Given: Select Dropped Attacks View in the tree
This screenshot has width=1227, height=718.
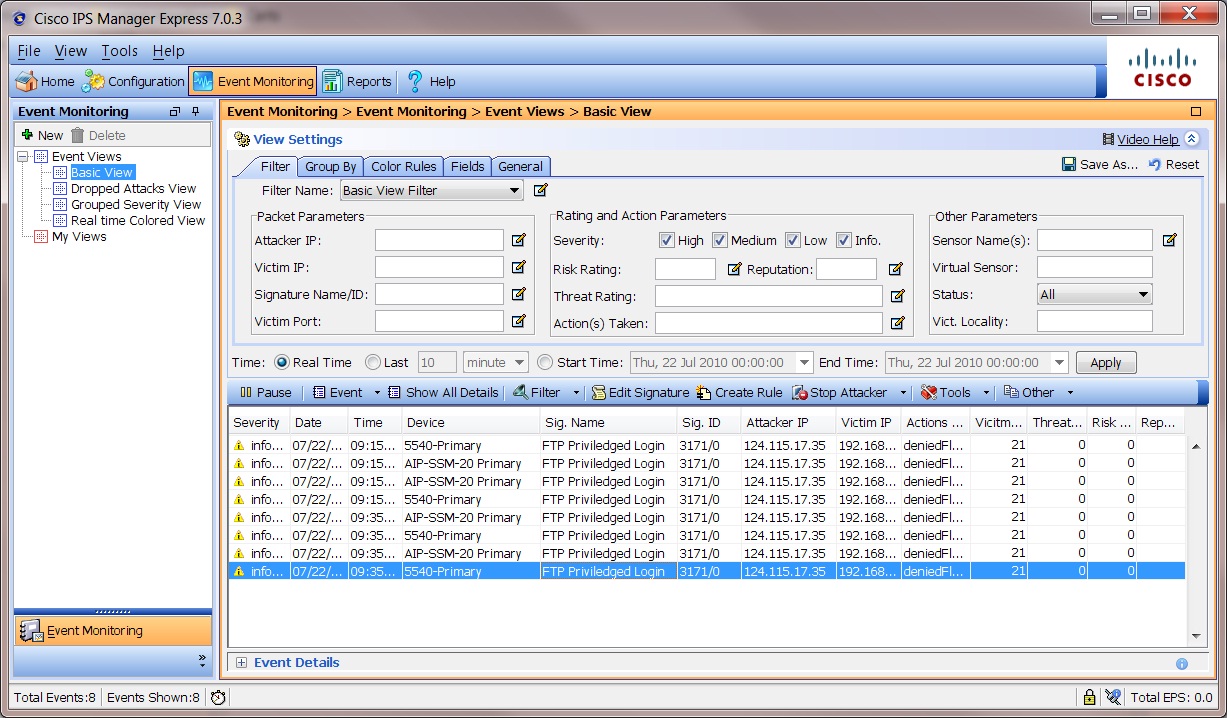Looking at the screenshot, I should 133,189.
